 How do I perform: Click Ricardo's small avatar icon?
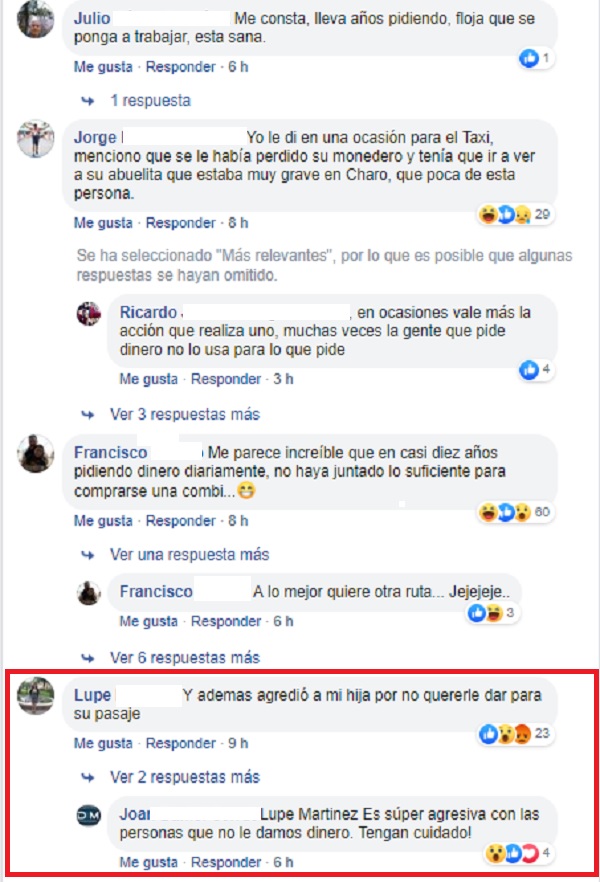[89, 314]
